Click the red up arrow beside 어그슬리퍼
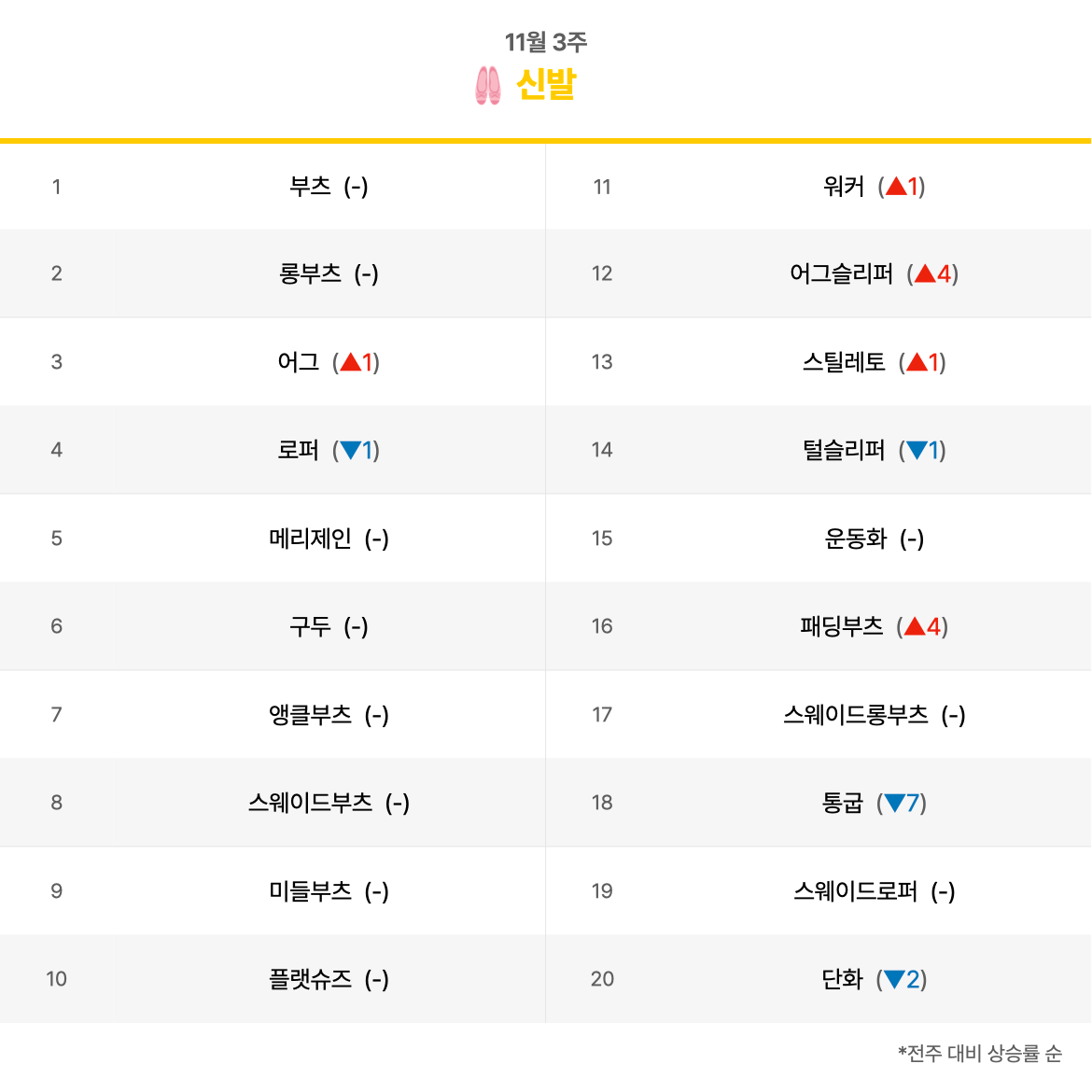This screenshot has width=1092, height=1092. (x=925, y=273)
